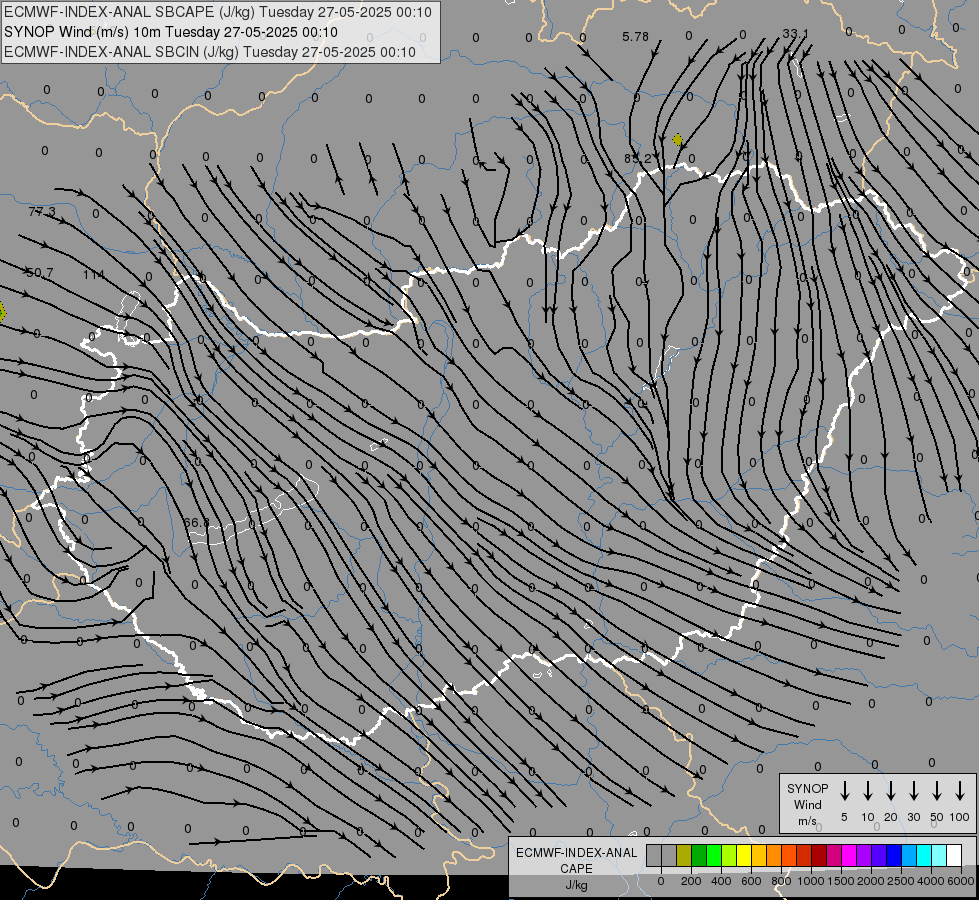Click the 1500 label in CAPE legend

point(841,881)
